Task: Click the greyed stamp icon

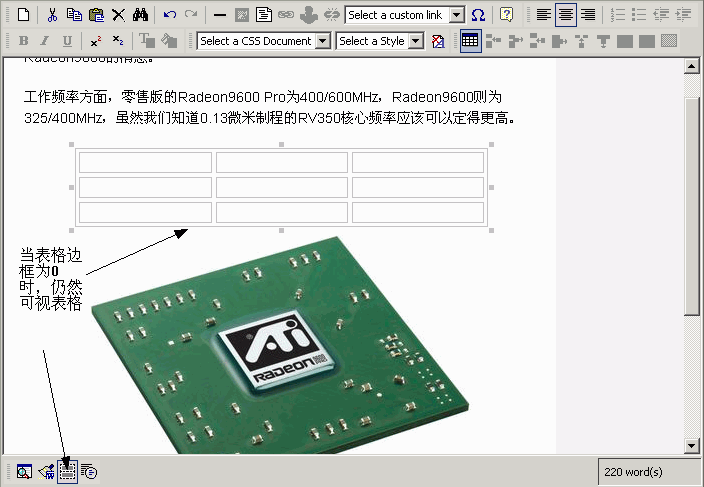Action: click(308, 15)
